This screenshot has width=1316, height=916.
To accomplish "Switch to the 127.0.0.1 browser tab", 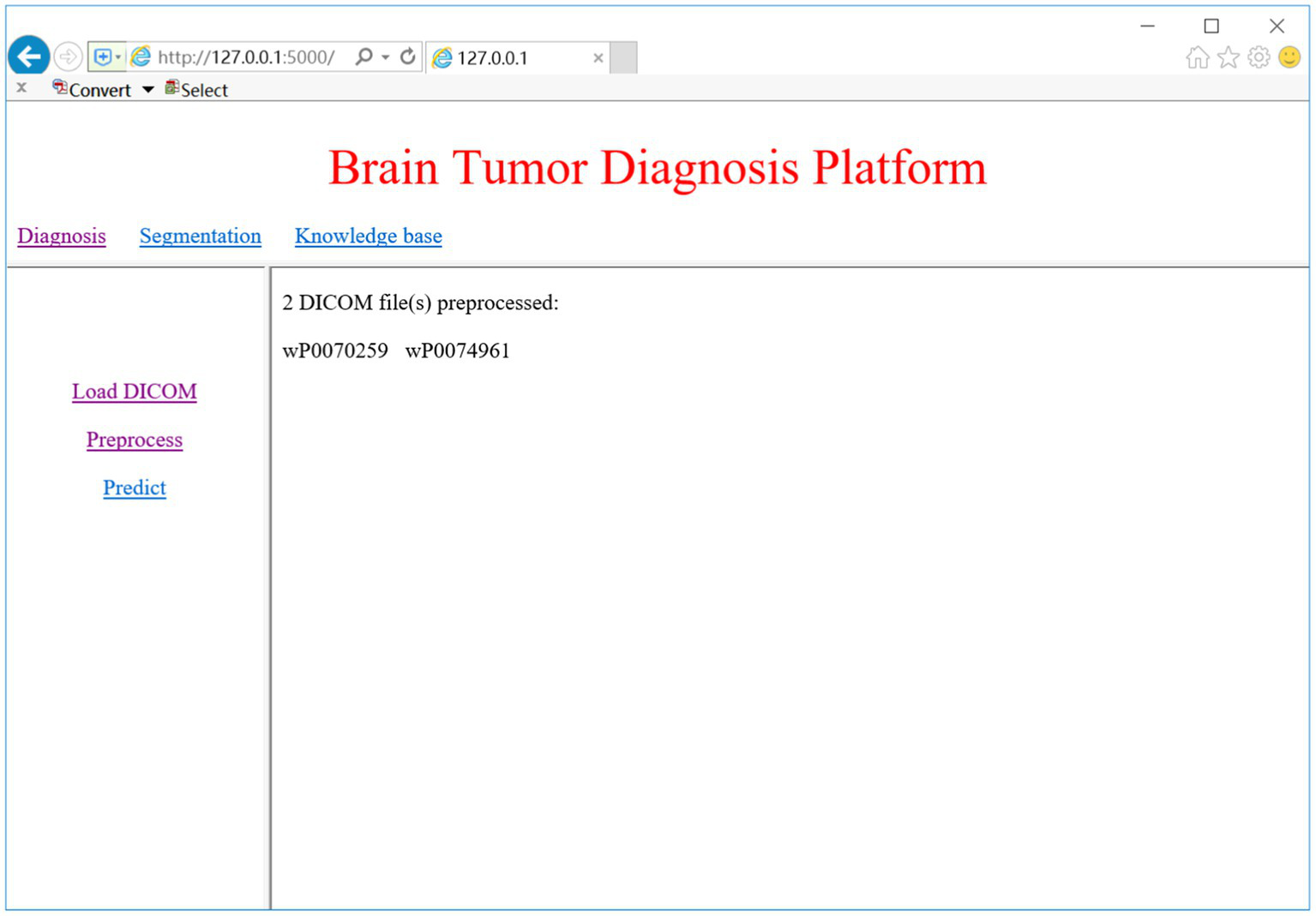I will pos(506,58).
